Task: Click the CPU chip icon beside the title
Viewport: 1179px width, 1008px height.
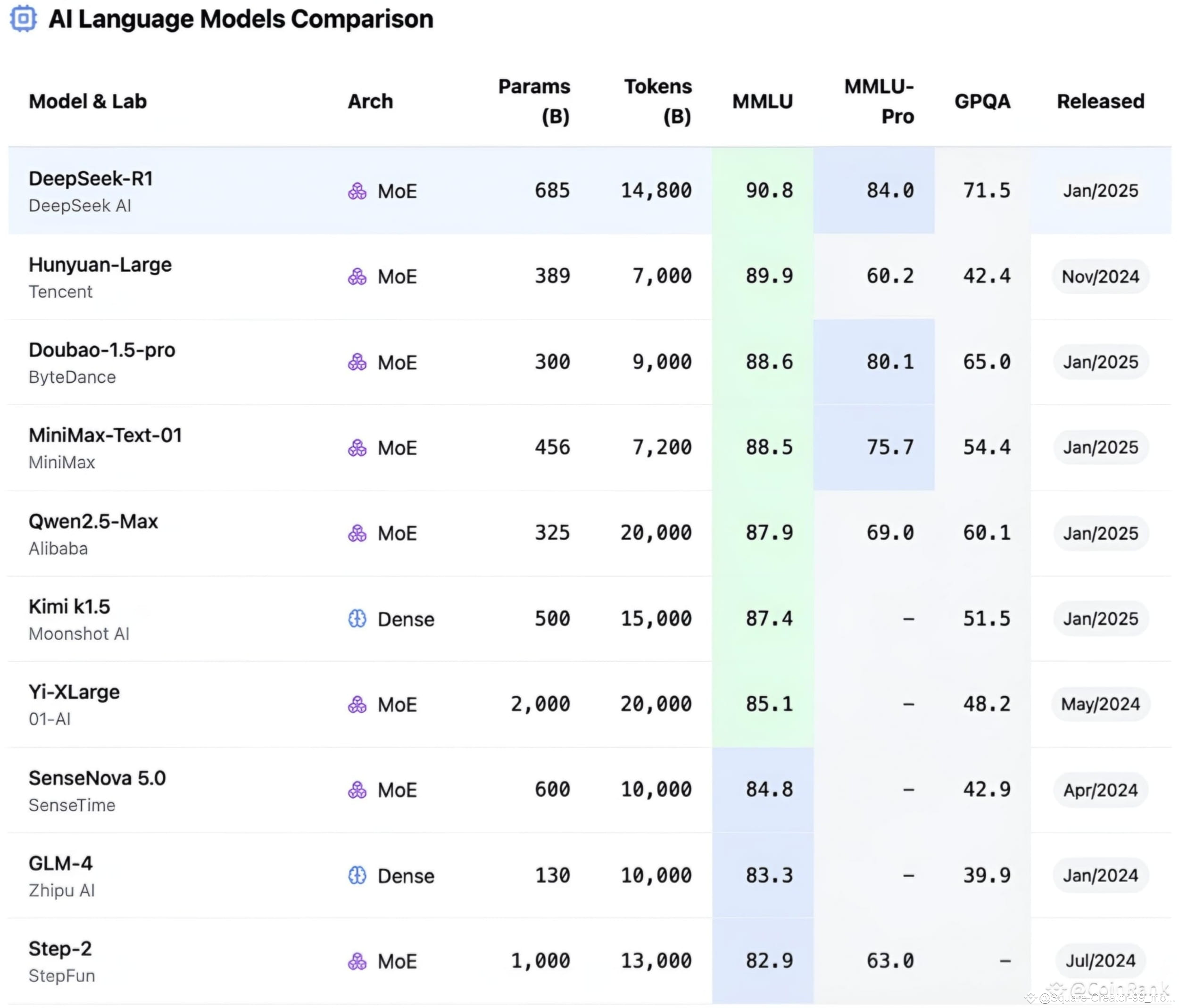Action: pos(23,19)
